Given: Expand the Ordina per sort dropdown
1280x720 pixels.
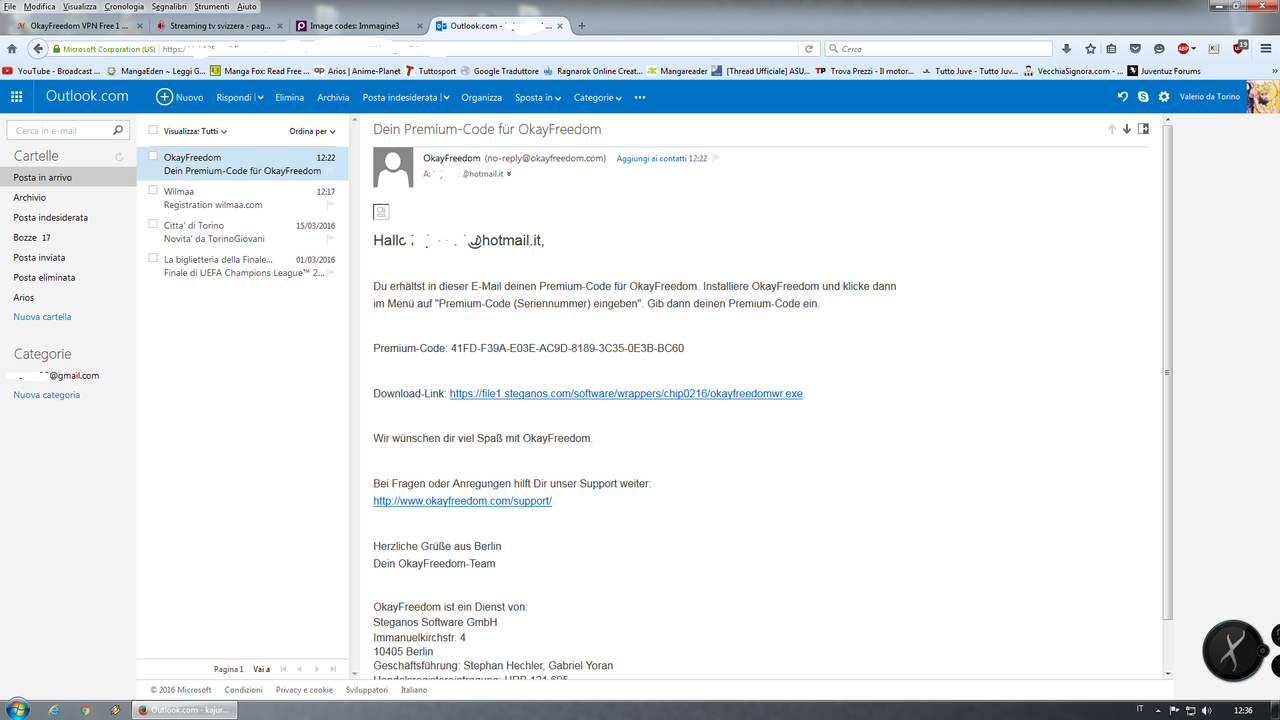Looking at the screenshot, I should pos(312,131).
